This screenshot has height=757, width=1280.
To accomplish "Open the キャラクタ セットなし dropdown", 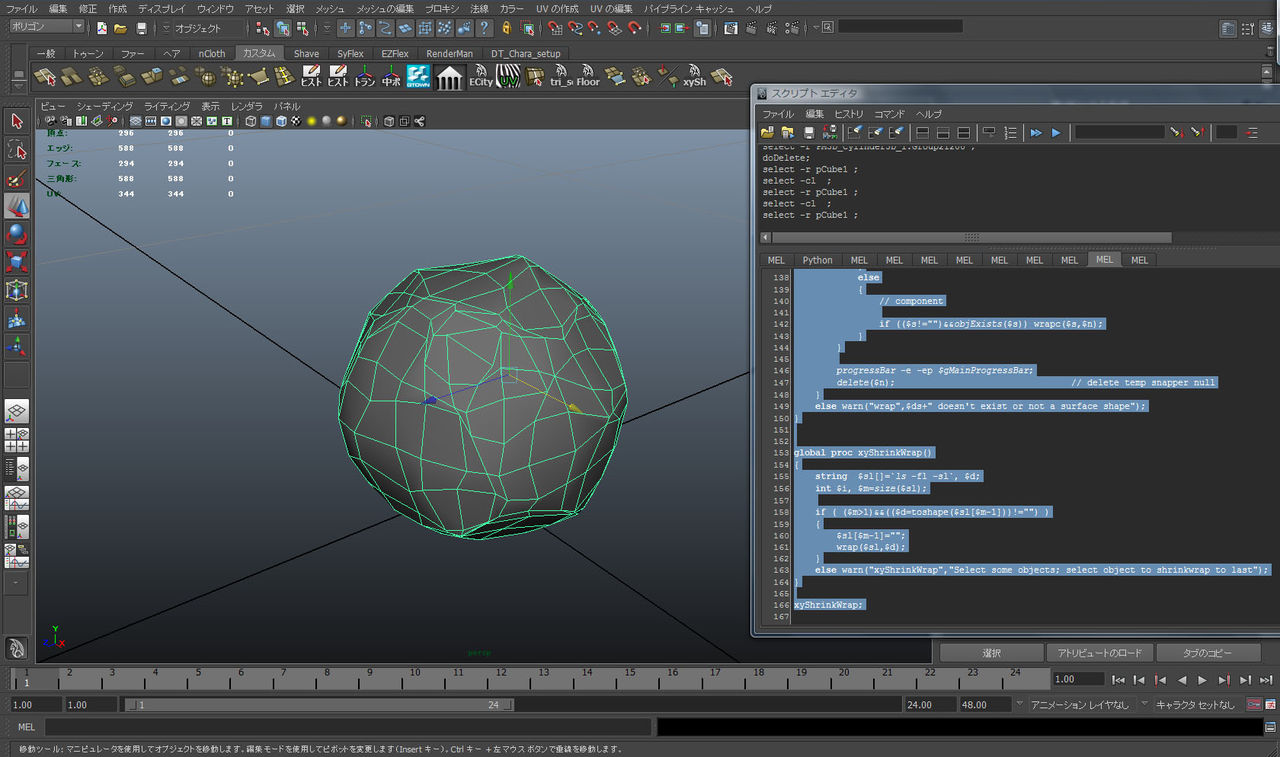I will point(1197,705).
